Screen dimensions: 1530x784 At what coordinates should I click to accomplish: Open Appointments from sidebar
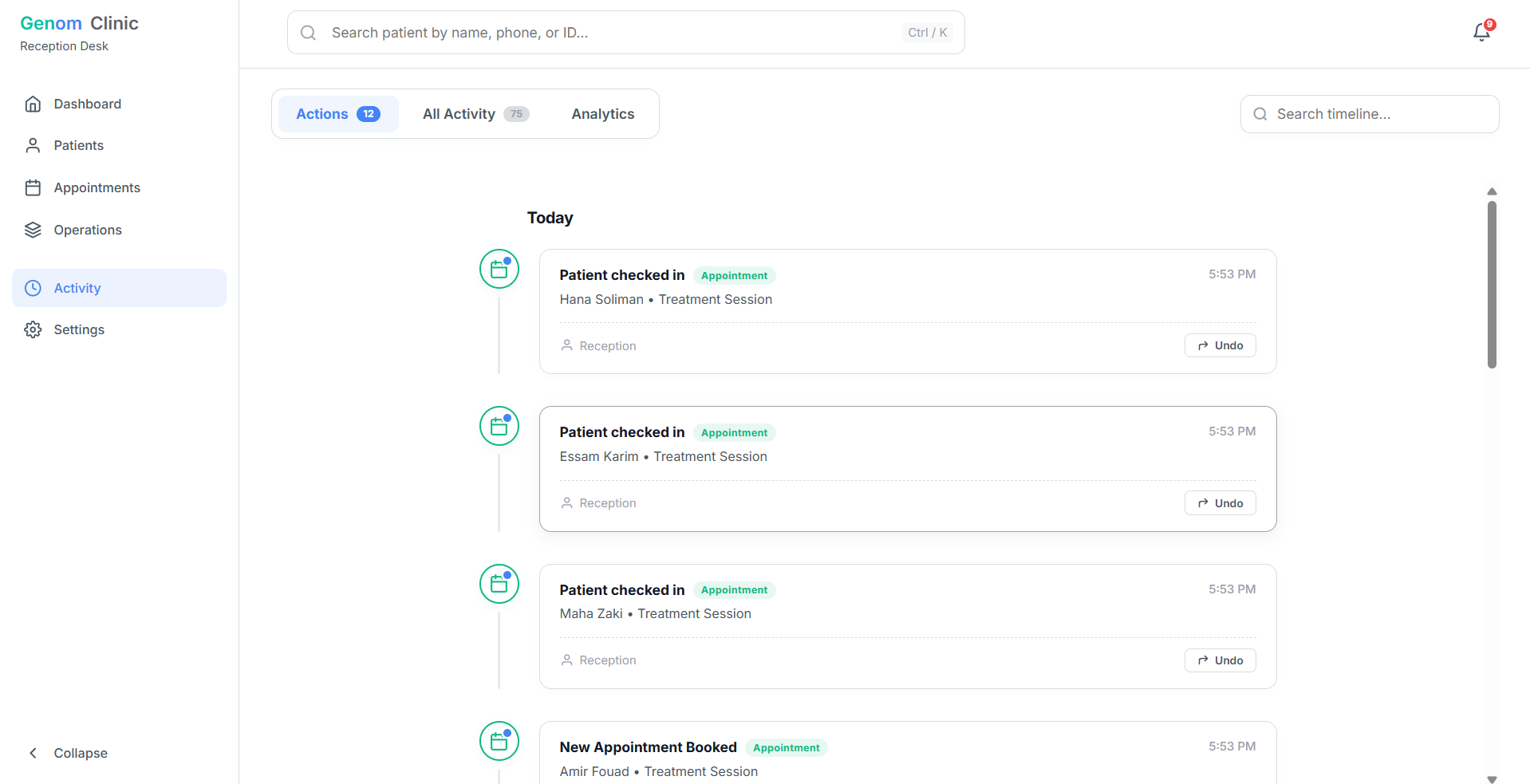[x=119, y=187]
